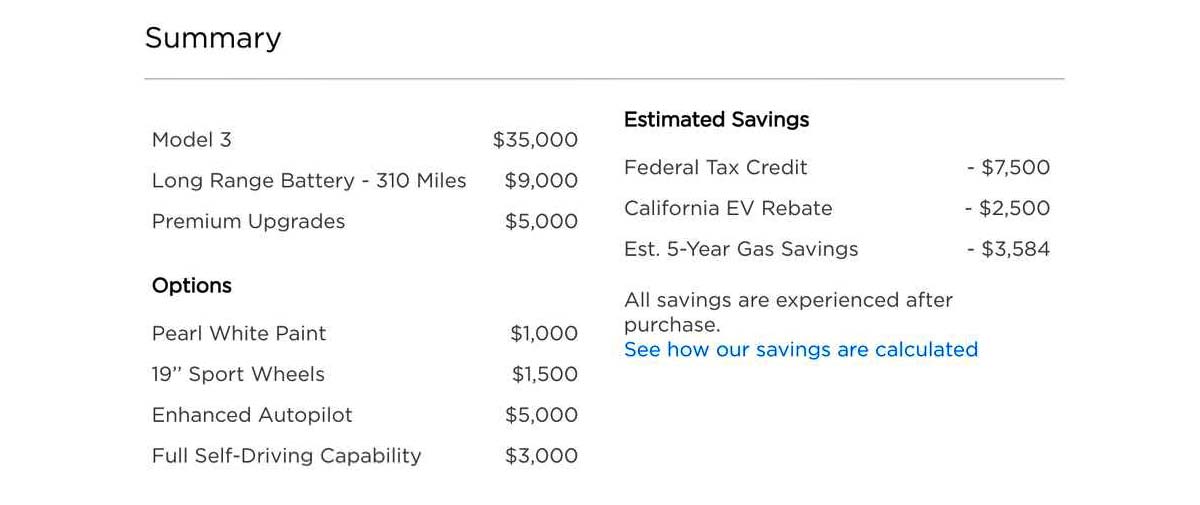Viewport: 1200px width, 505px height.
Task: Click the $35,000 Model 3 price
Action: pos(535,140)
